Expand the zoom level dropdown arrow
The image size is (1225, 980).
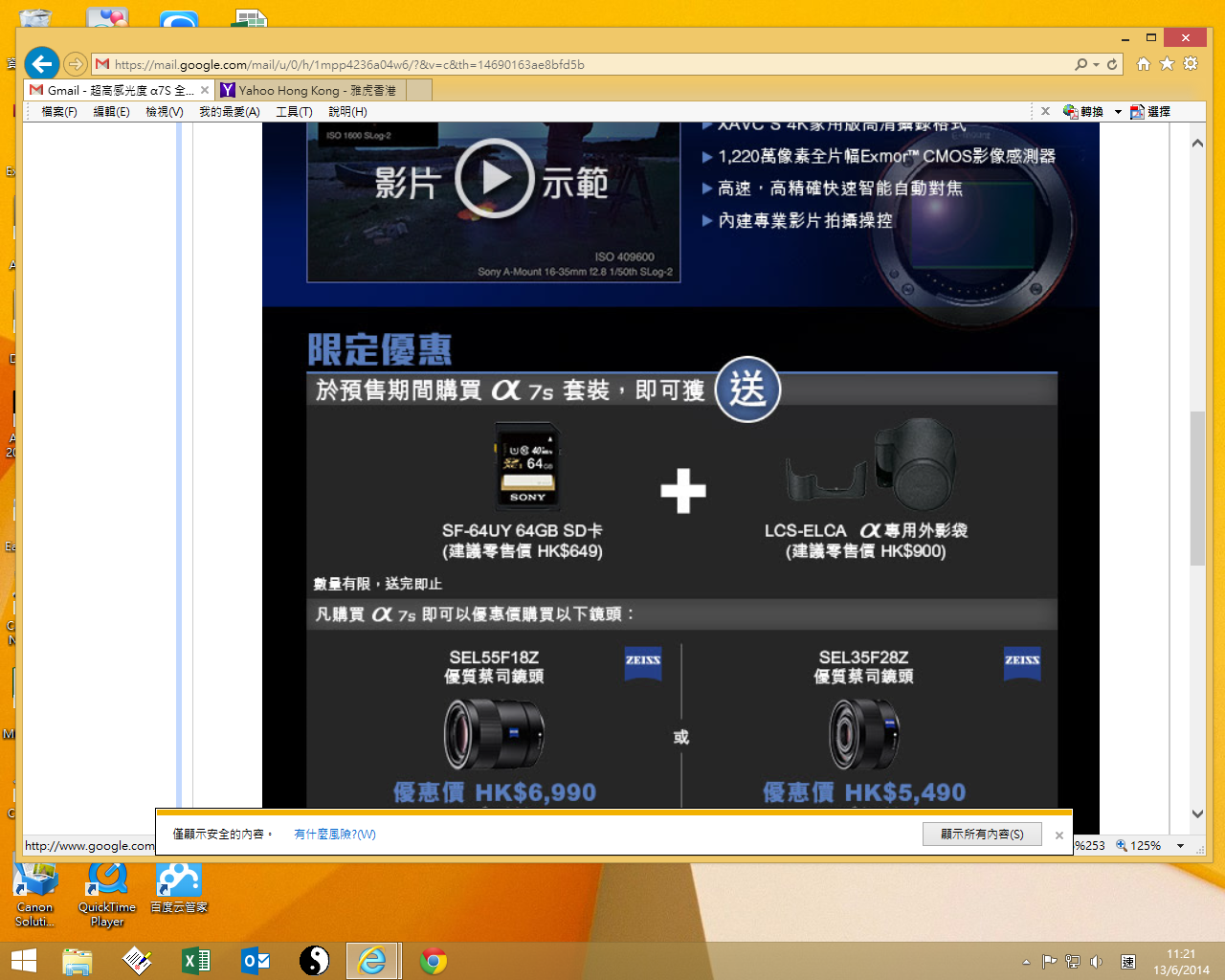coord(1181,846)
